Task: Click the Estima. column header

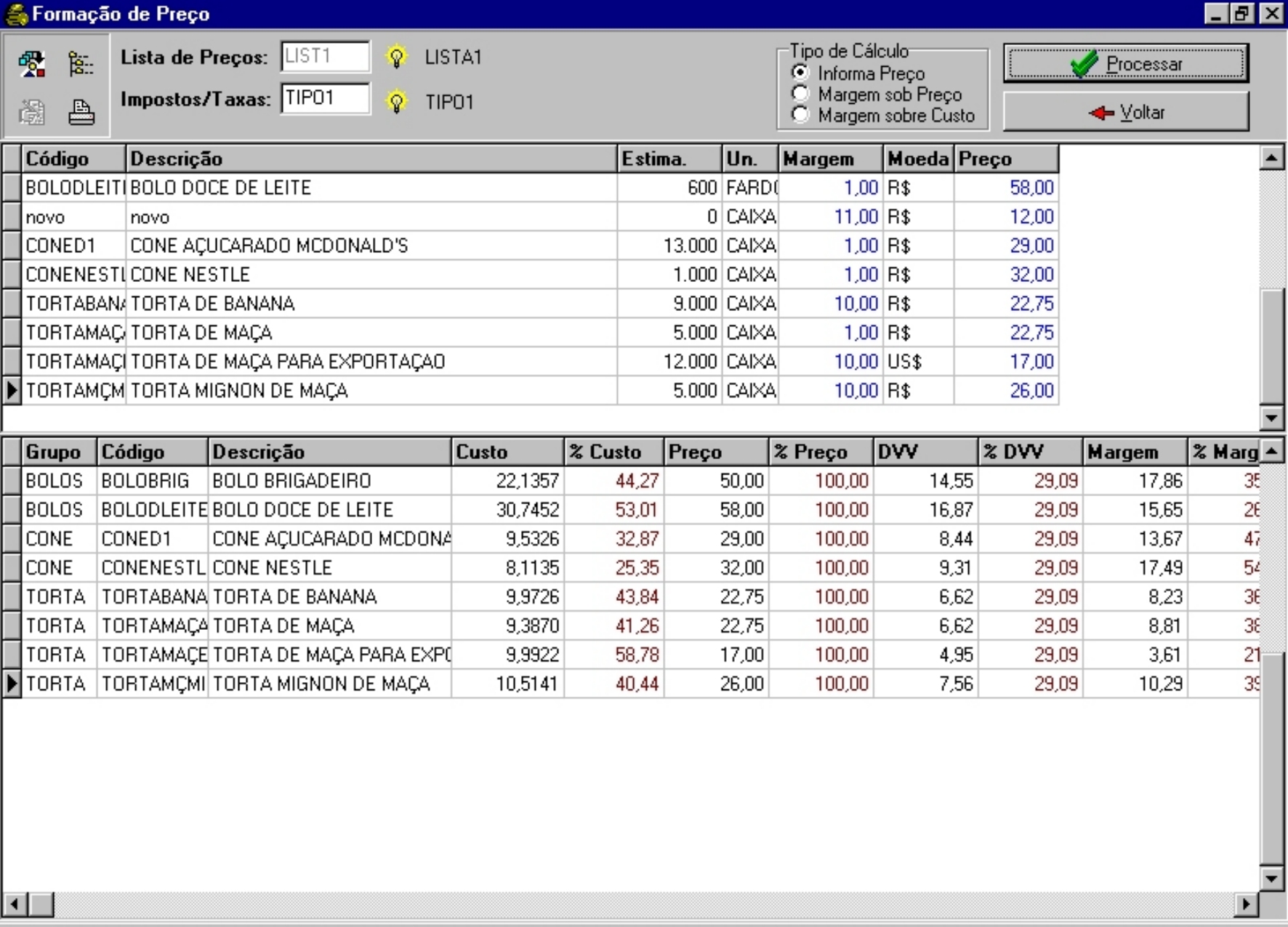Action: (669, 158)
